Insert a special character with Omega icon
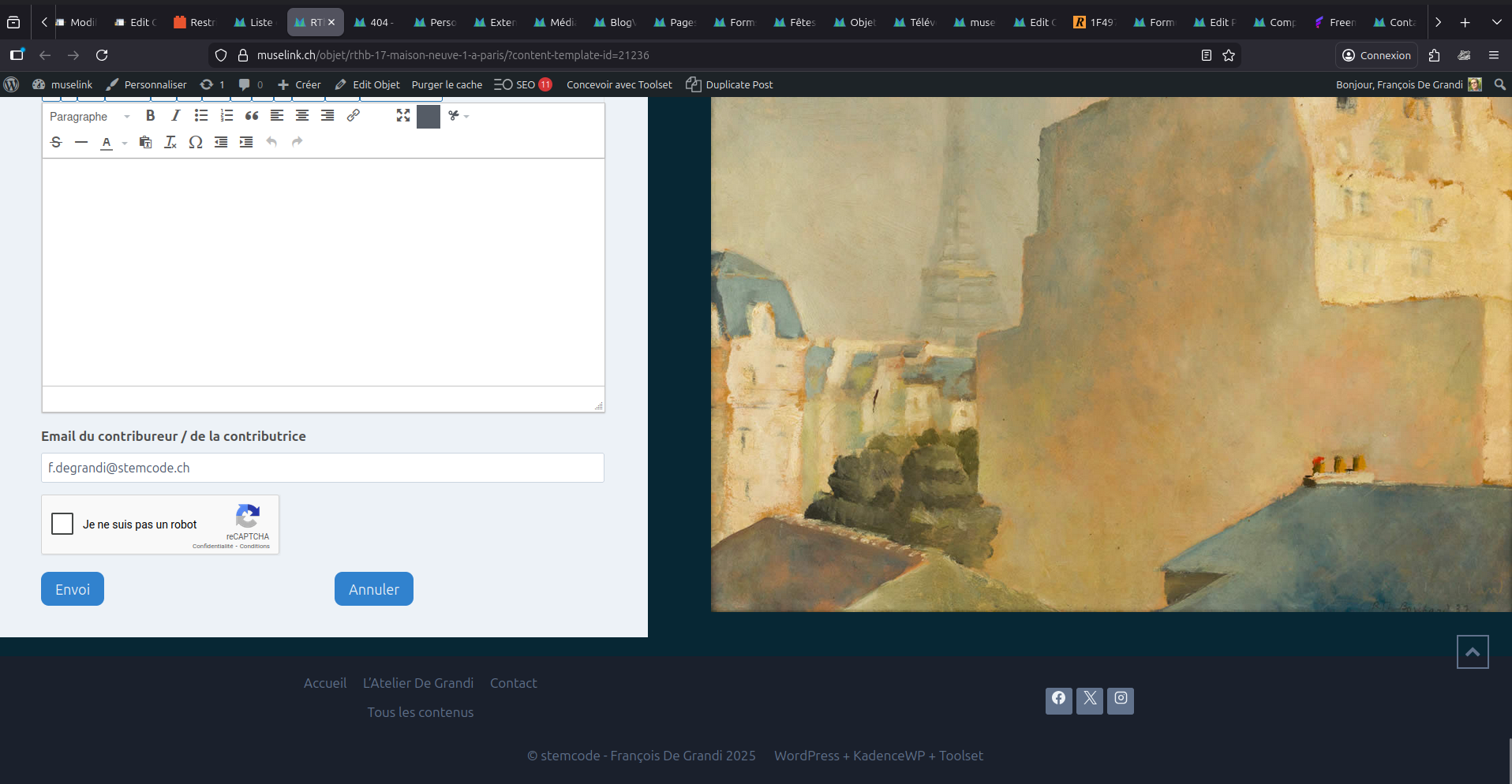This screenshot has height=784, width=1512. tap(196, 143)
